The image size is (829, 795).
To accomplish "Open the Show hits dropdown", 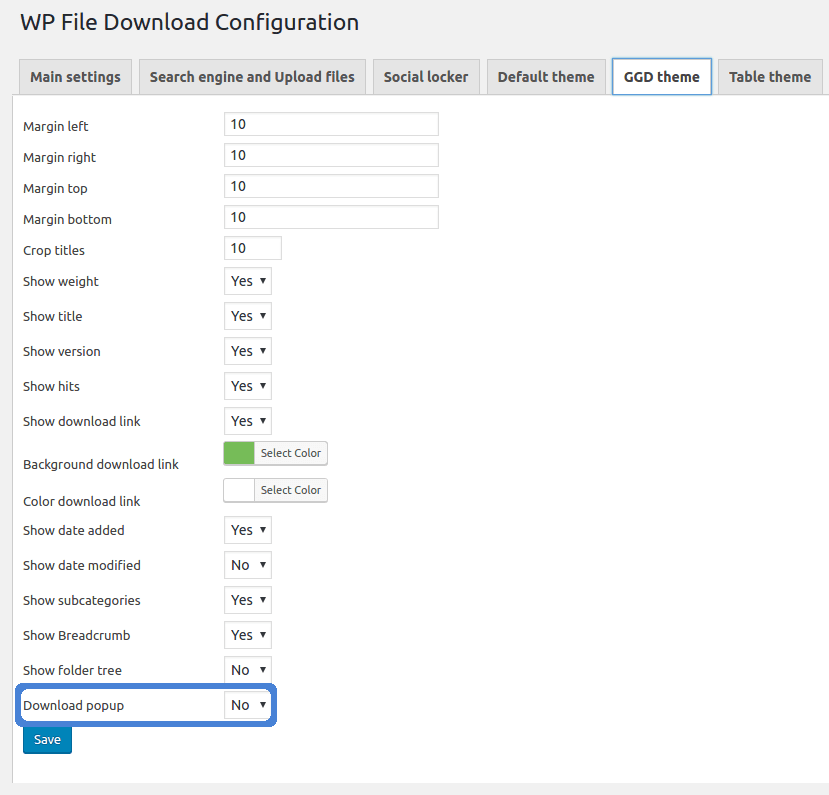I will [248, 386].
